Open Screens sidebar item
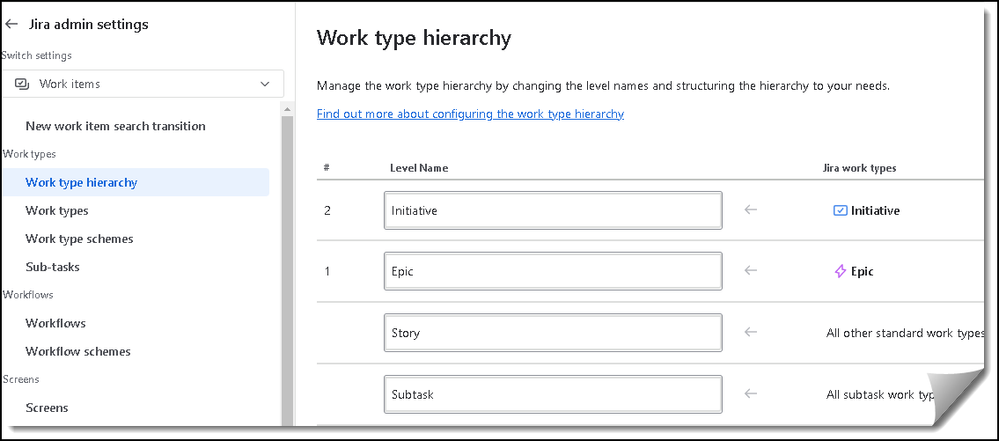The height and width of the screenshot is (441, 999). click(x=47, y=407)
